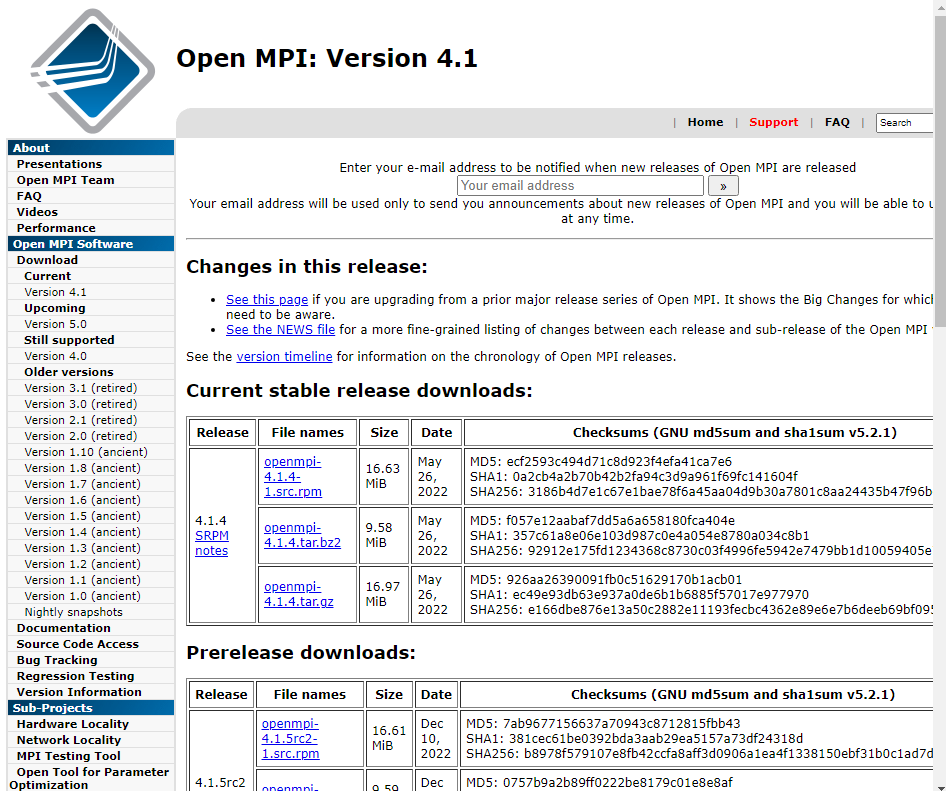Select Version 1.5 (ancient) in sidebar
Screen dimensions: 946x791
[82, 516]
